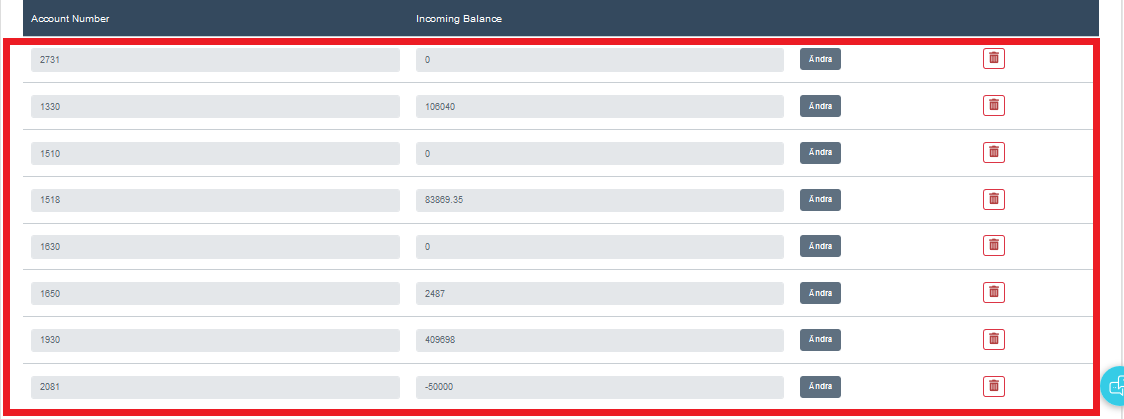This screenshot has width=1124, height=419.
Task: Edit account 1518 with Ändra button
Action: [820, 200]
